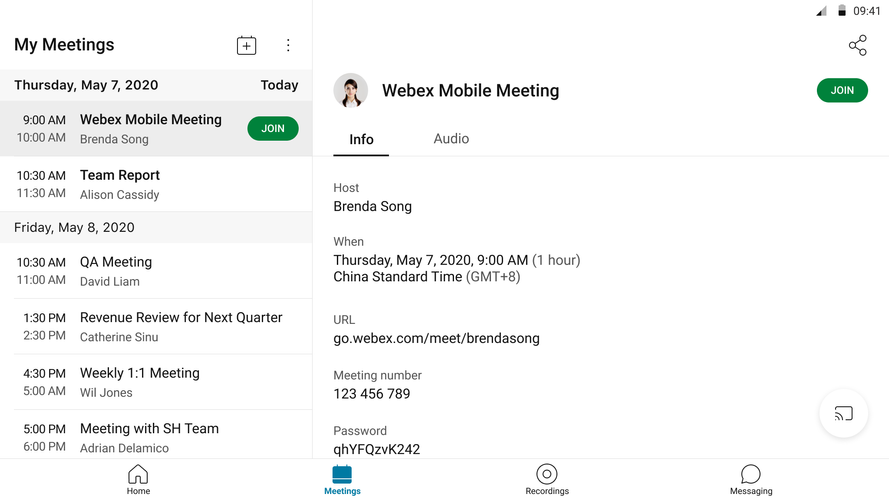Open the QA Meeting entry
Viewport: 889px width, 500px height.
click(x=156, y=271)
